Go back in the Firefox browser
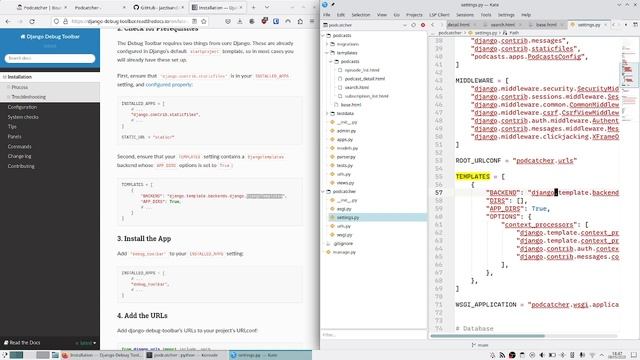Screen dimensions: 640x360 9,21
